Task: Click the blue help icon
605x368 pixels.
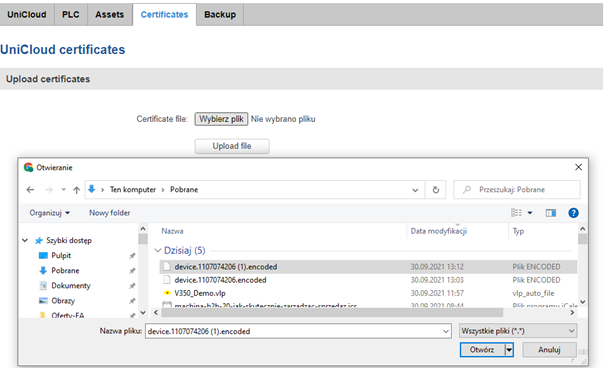Action: pos(573,213)
